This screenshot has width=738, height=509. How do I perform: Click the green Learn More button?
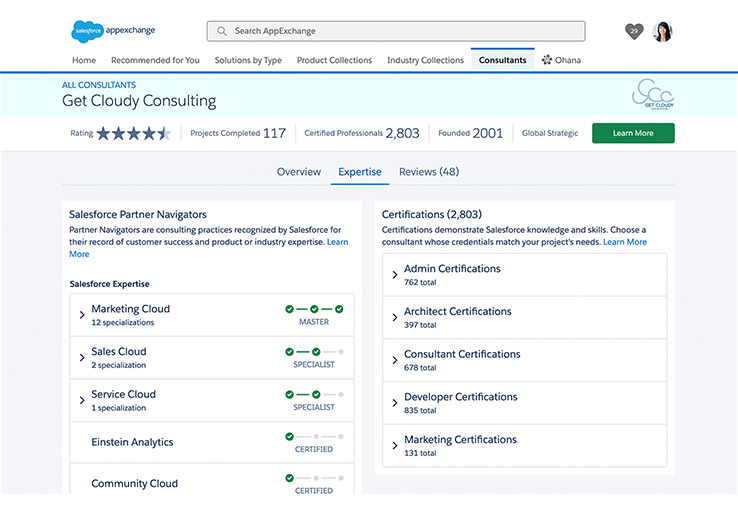click(633, 133)
